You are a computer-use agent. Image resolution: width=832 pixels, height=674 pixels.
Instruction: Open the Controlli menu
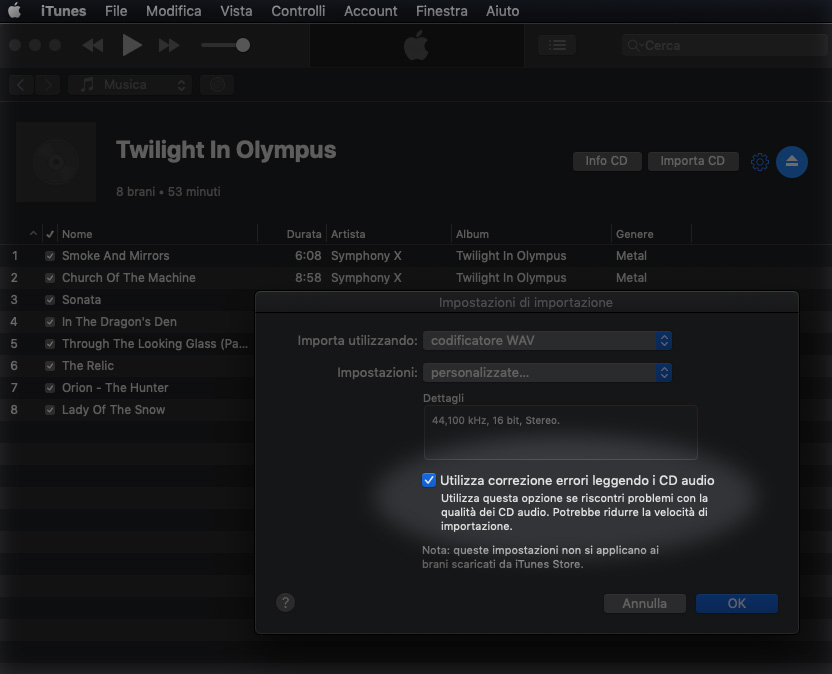pos(298,11)
